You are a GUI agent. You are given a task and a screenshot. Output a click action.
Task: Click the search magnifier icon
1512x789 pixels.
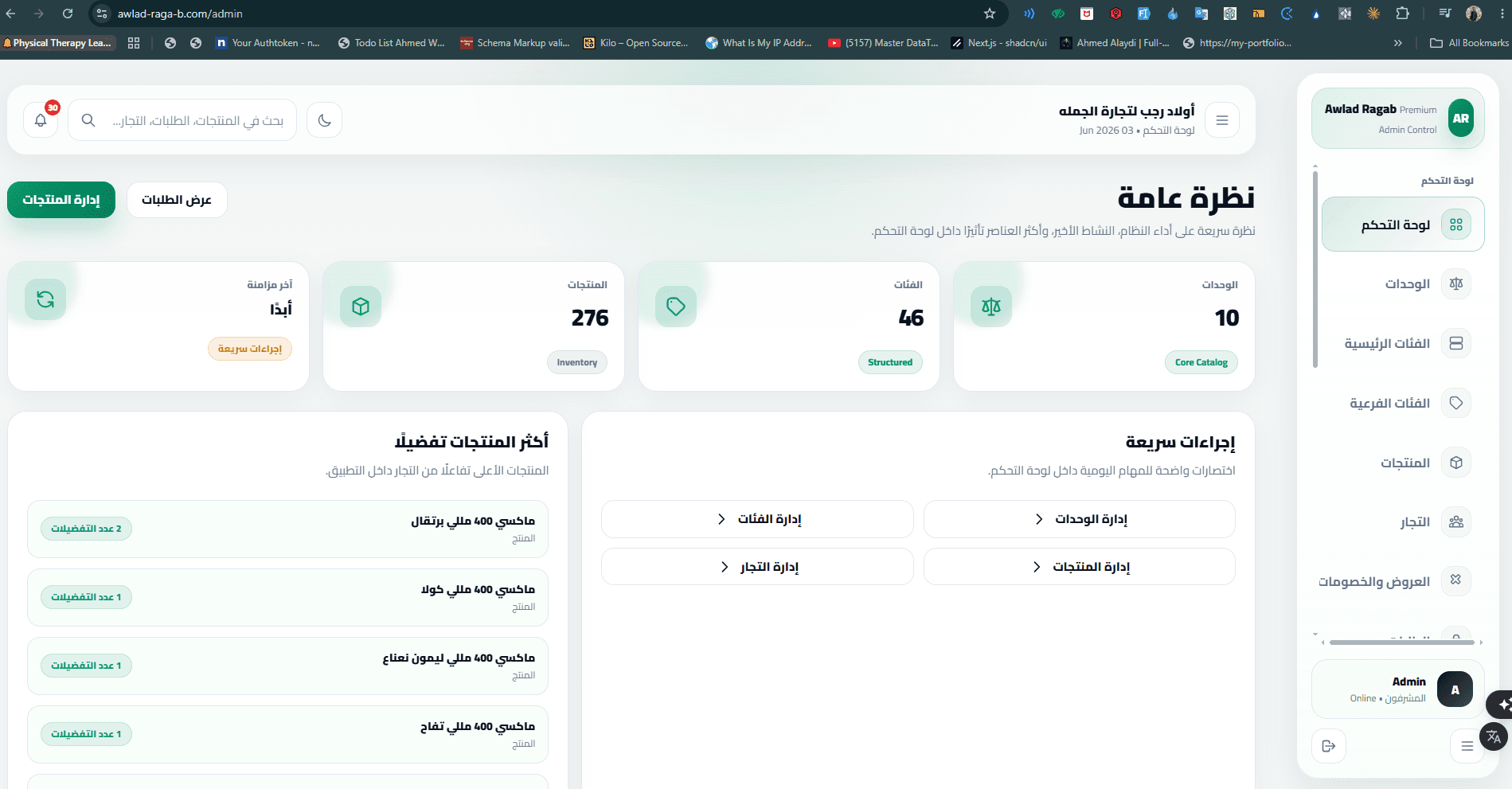pos(88,120)
